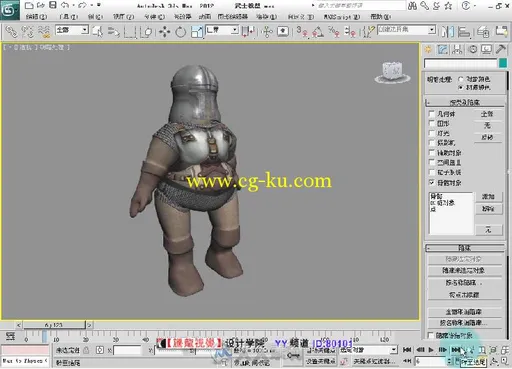512x369 pixels.
Task: Toggle the Angle Snap icon
Action: tap(318, 32)
